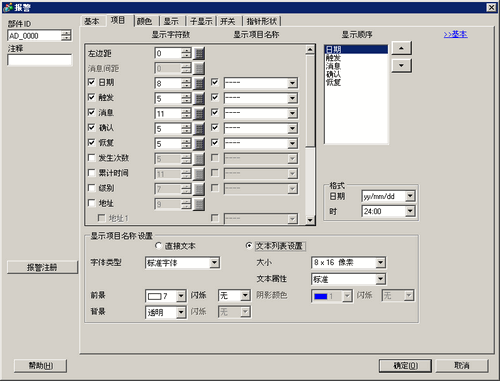This screenshot has width=500, height=381.
Task: Select 消息 in the 显示顺序 list
Action: (x=333, y=66)
